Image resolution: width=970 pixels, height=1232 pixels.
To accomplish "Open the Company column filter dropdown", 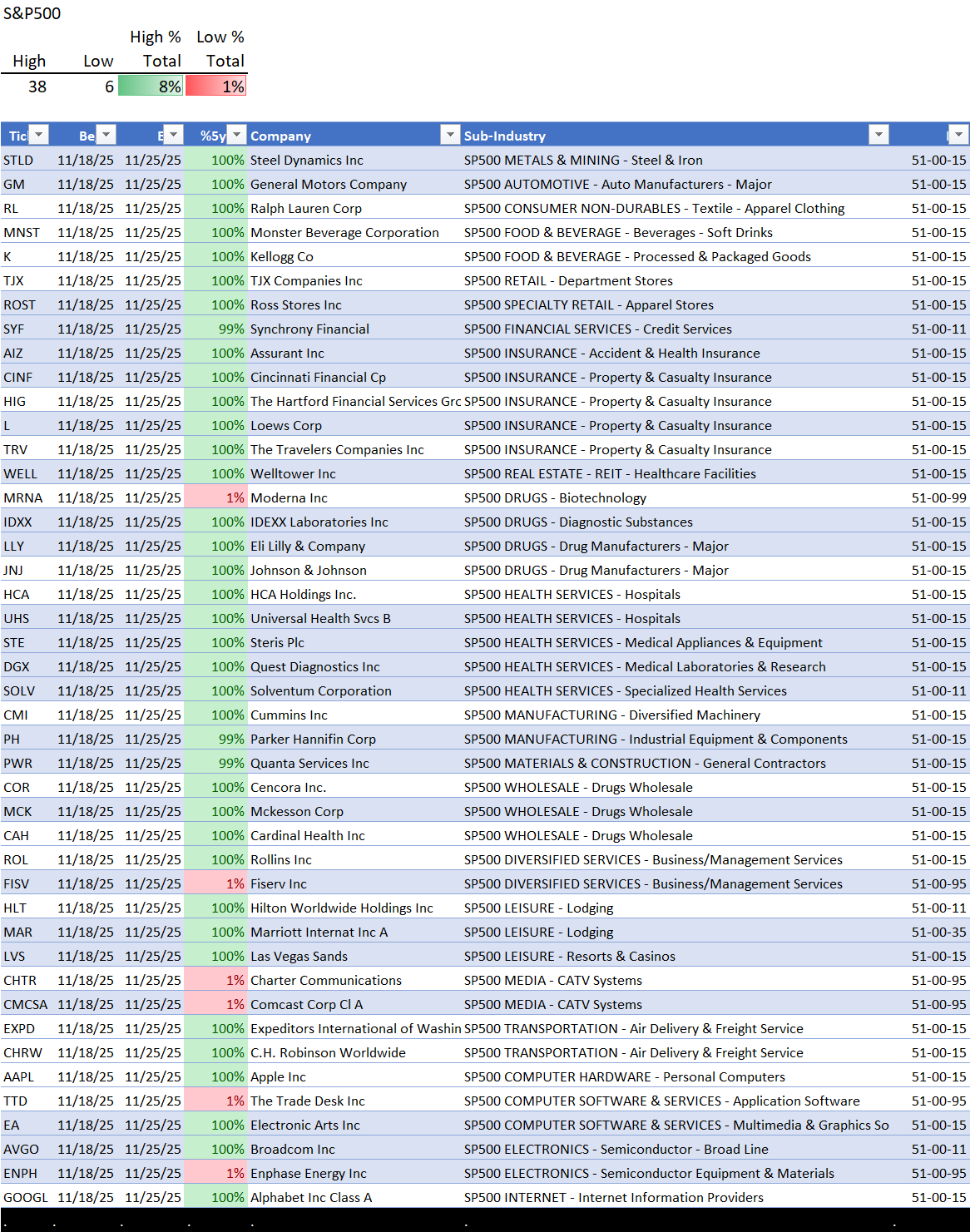I will tap(450, 135).
